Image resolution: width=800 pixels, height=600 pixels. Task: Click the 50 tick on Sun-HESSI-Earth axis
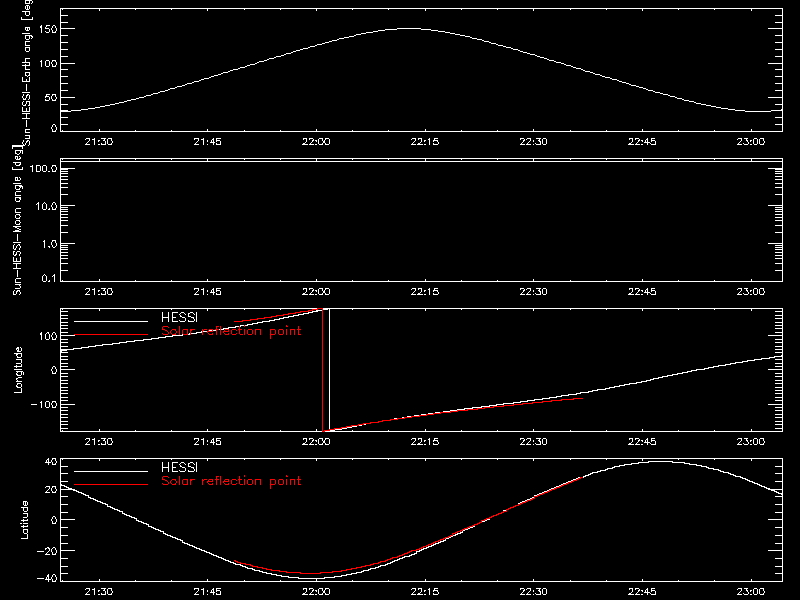coord(51,97)
